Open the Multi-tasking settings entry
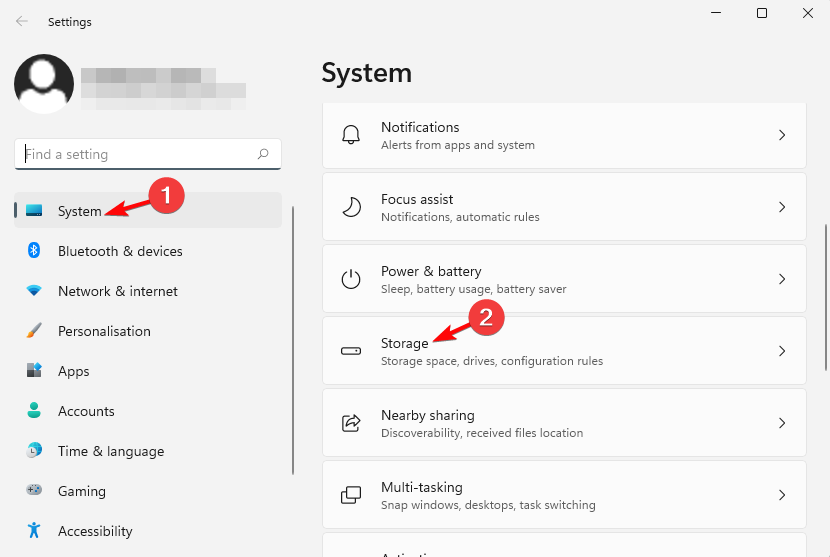This screenshot has width=830, height=557. 563,495
